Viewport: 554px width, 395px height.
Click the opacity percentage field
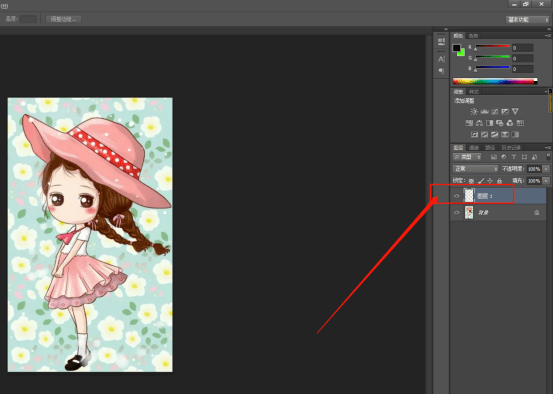tap(534, 169)
